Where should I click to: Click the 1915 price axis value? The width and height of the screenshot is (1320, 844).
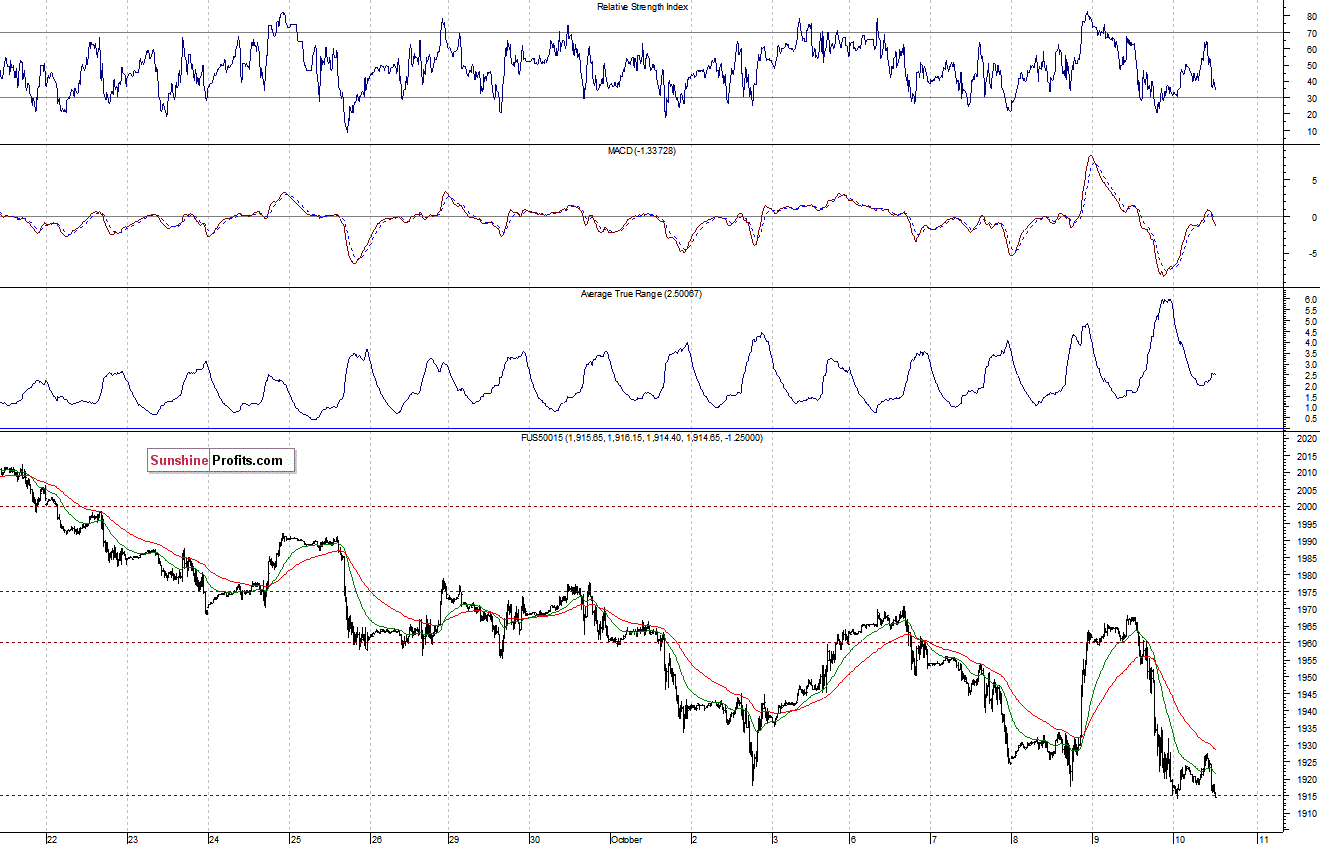tap(1305, 797)
